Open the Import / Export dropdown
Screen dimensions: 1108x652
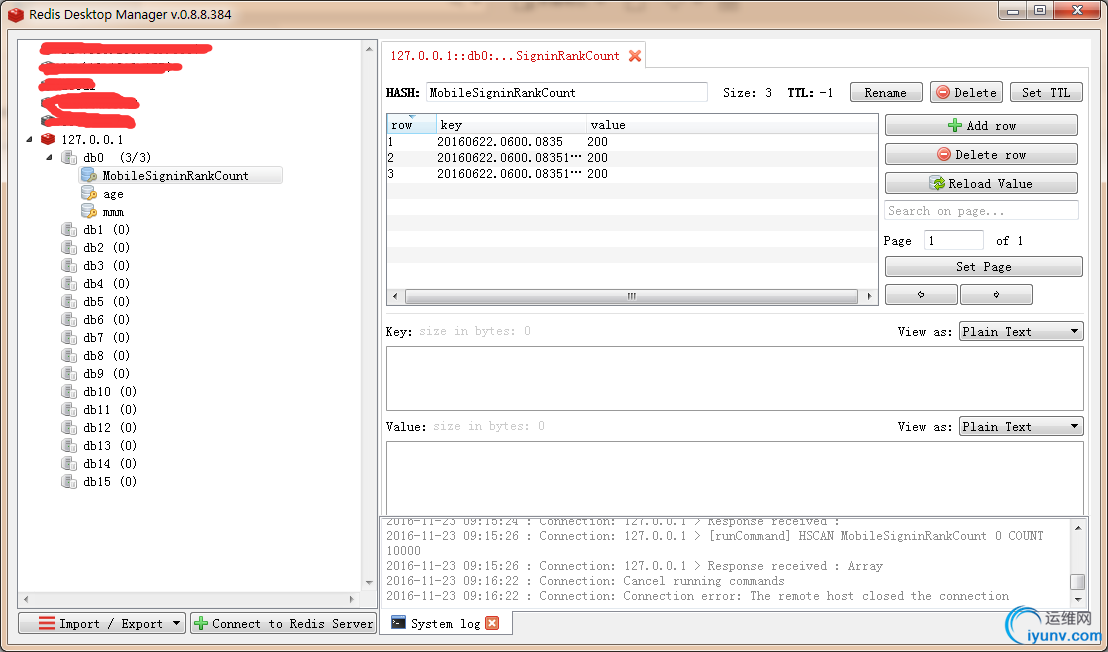coord(102,623)
